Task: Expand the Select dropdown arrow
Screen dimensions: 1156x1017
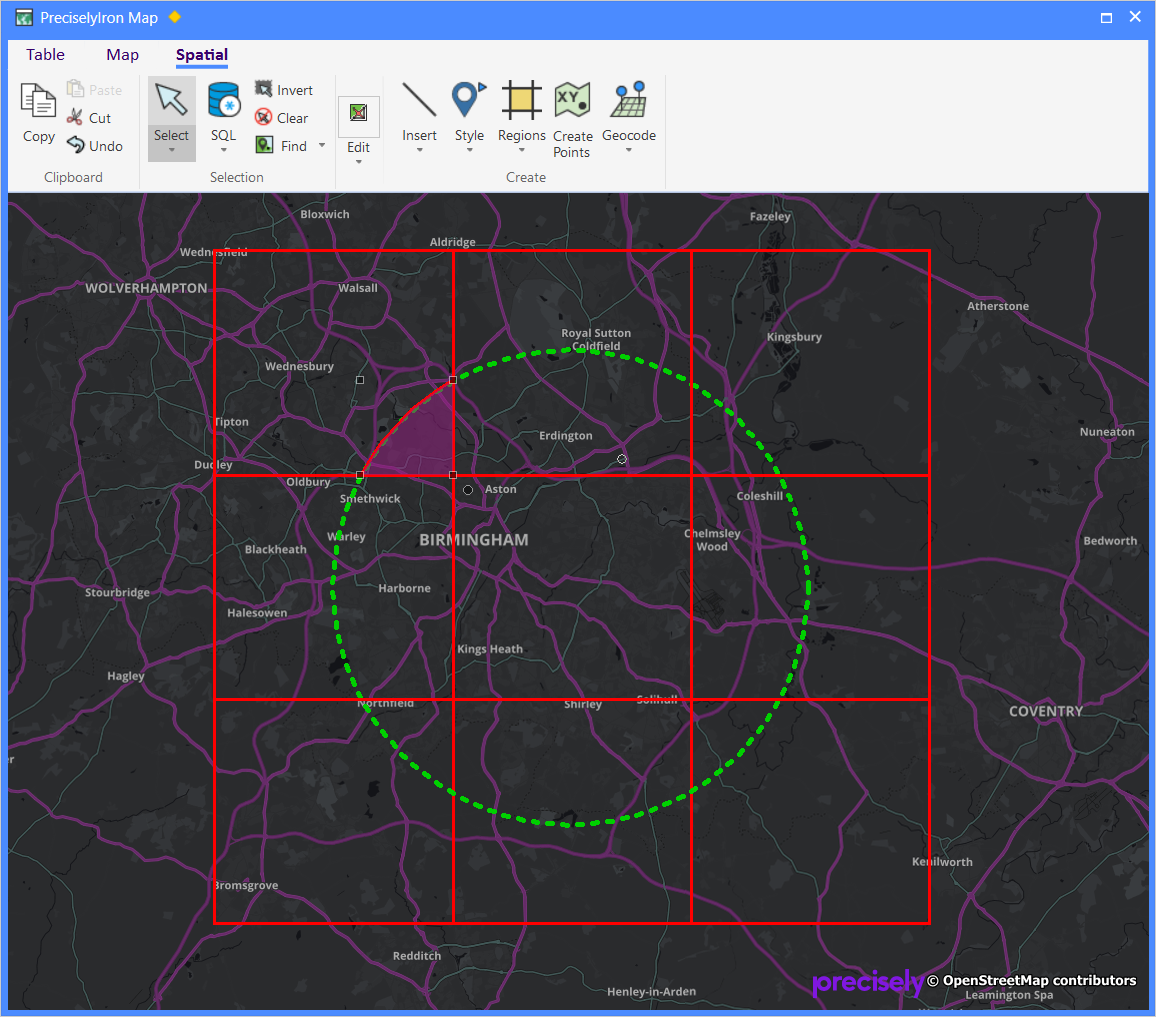Action: tap(171, 150)
